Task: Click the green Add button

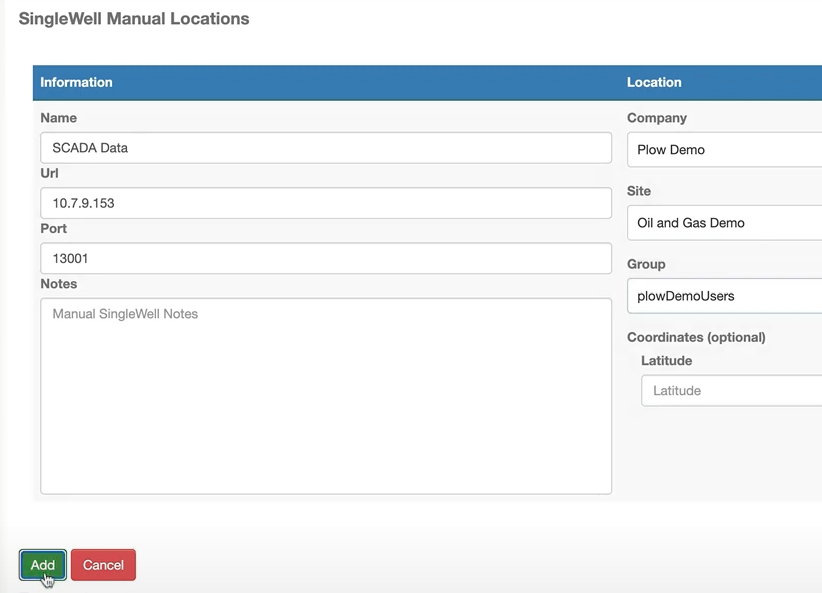Action: tap(42, 565)
